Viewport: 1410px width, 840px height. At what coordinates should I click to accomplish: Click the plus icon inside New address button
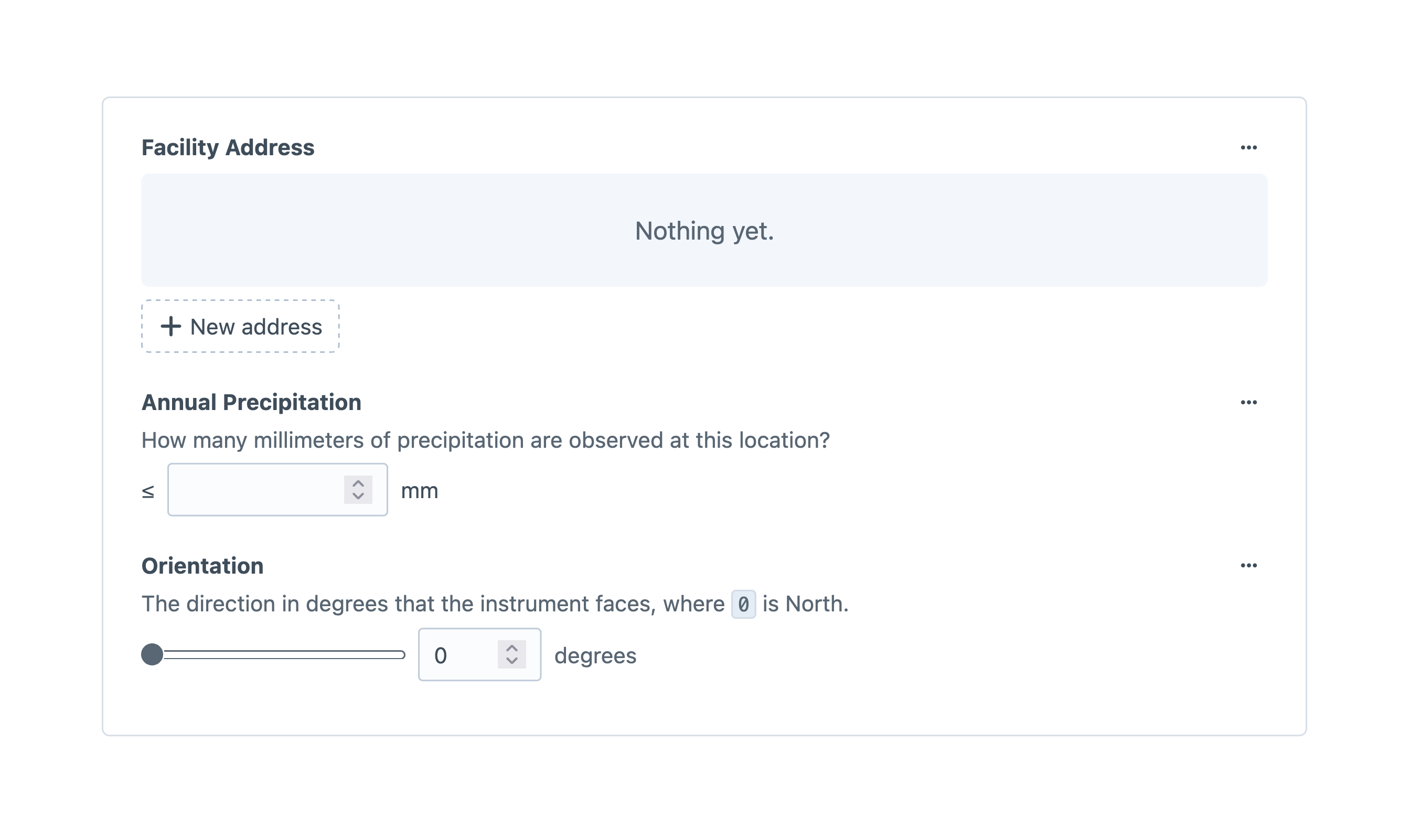click(x=171, y=327)
